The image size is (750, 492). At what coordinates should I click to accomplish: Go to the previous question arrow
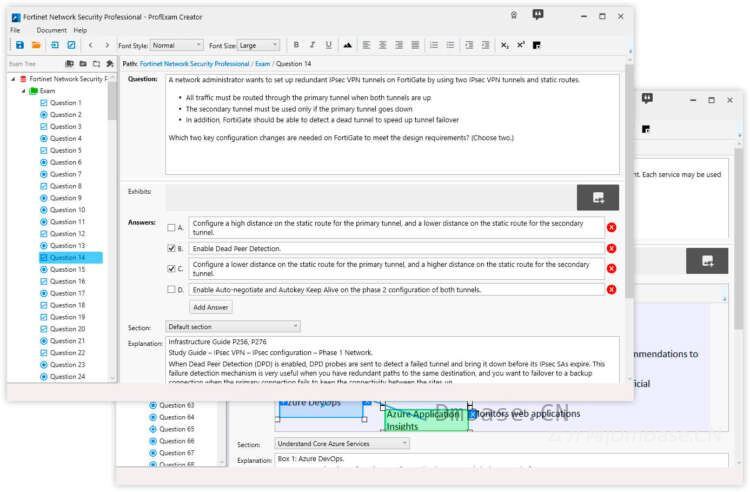click(90, 45)
